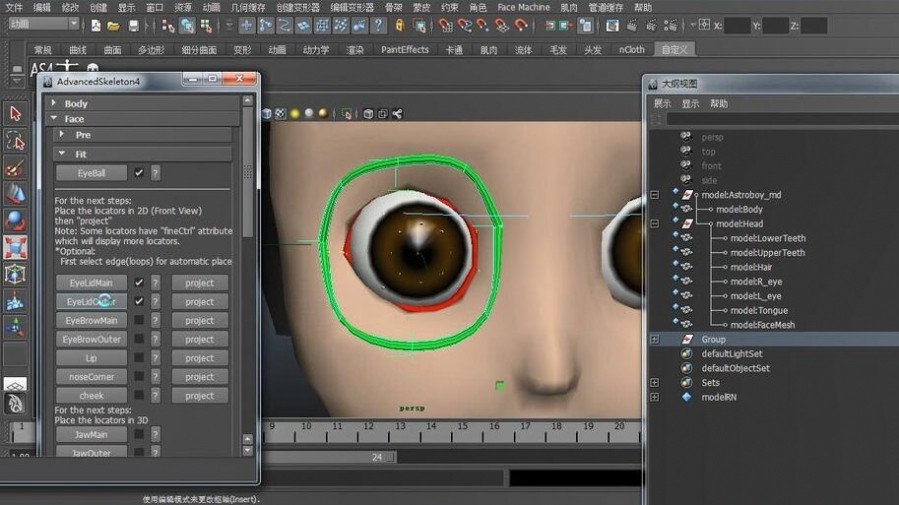The width and height of the screenshot is (899, 505).
Task: Save scene with the floppy disk icon
Action: [x=133, y=25]
